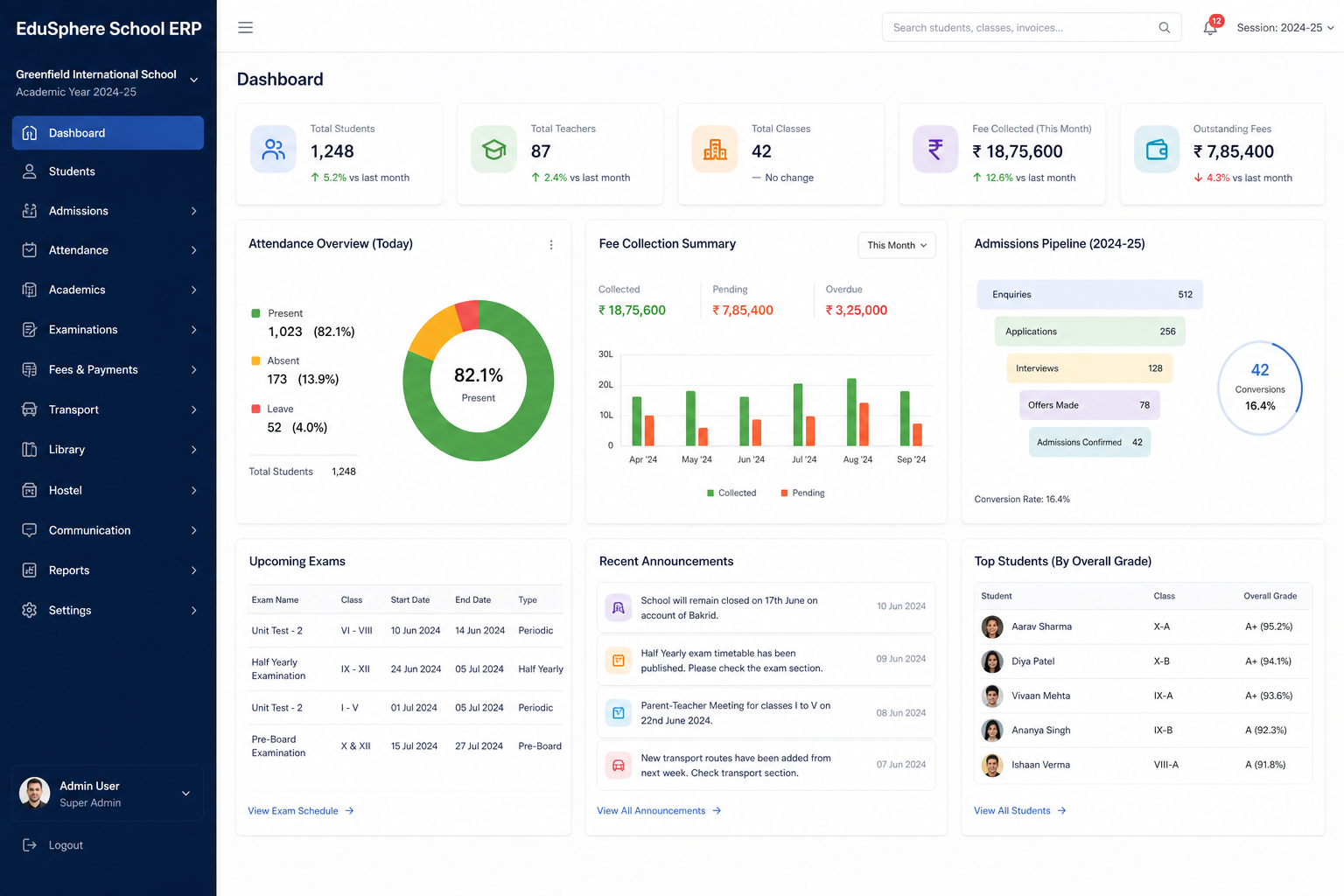The image size is (1344, 896).
Task: Open the Library menu item
Action: tap(108, 450)
